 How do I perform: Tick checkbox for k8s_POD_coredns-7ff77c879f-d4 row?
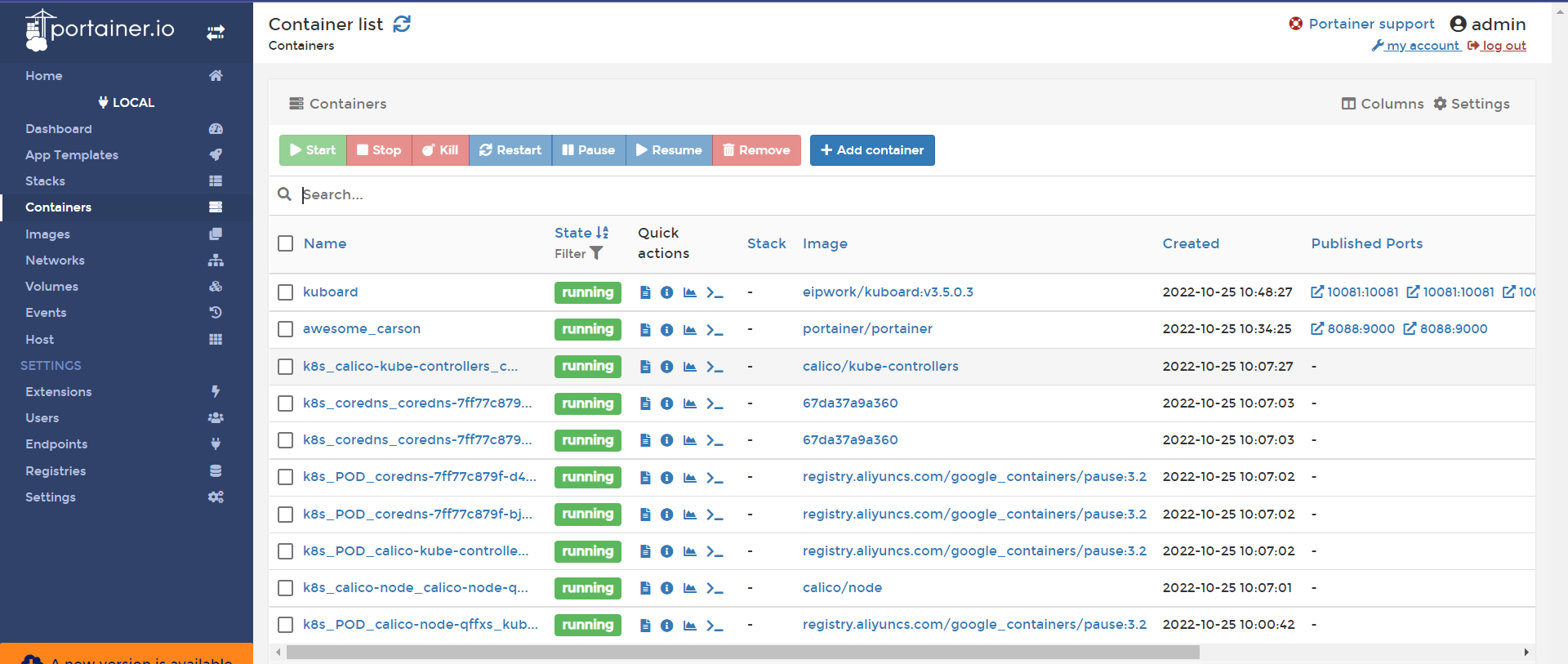[285, 477]
